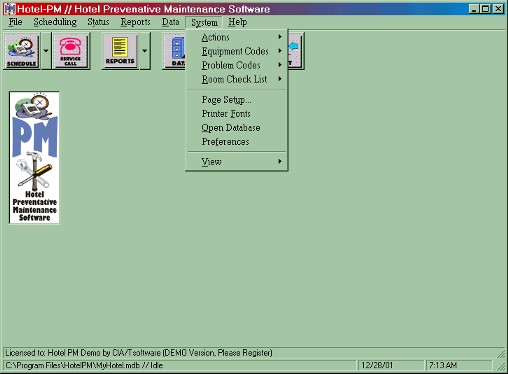Open the Service Call telephone icon
The width and height of the screenshot is (508, 374).
[71, 51]
